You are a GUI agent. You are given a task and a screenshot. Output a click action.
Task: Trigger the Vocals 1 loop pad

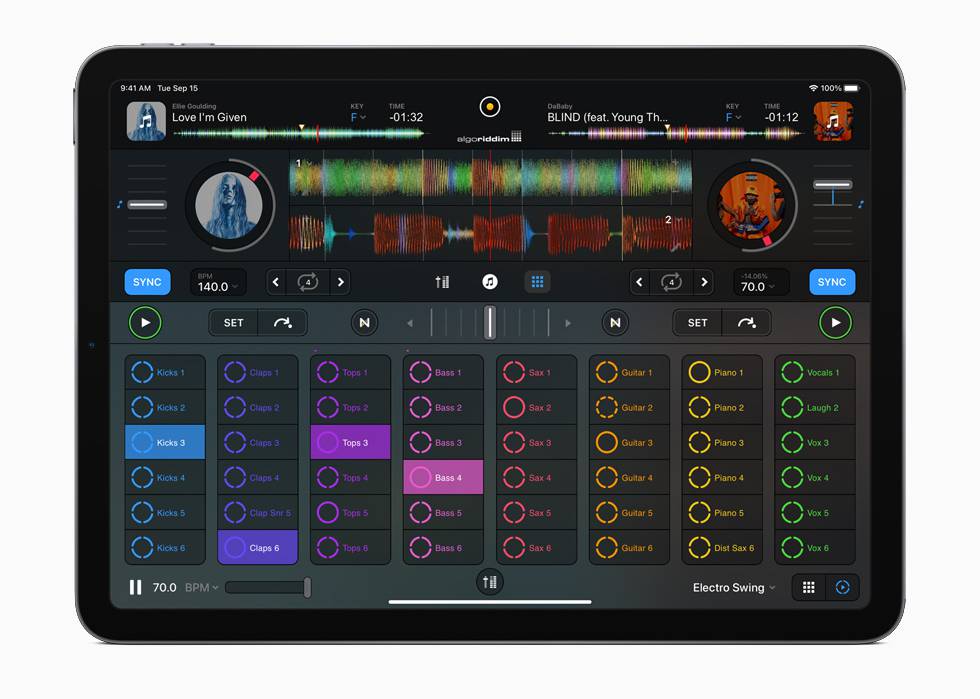tap(815, 372)
